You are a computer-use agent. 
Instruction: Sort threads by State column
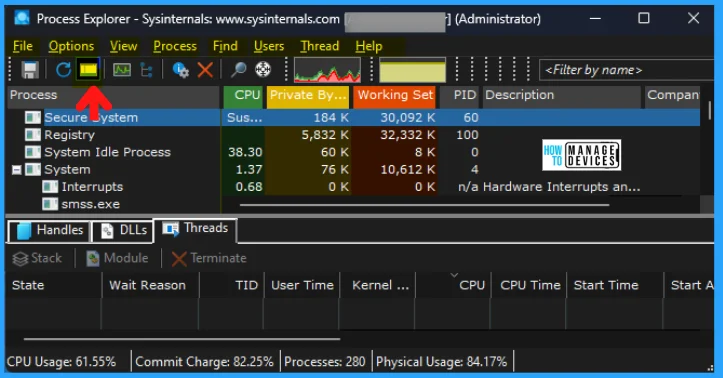pos(53,285)
